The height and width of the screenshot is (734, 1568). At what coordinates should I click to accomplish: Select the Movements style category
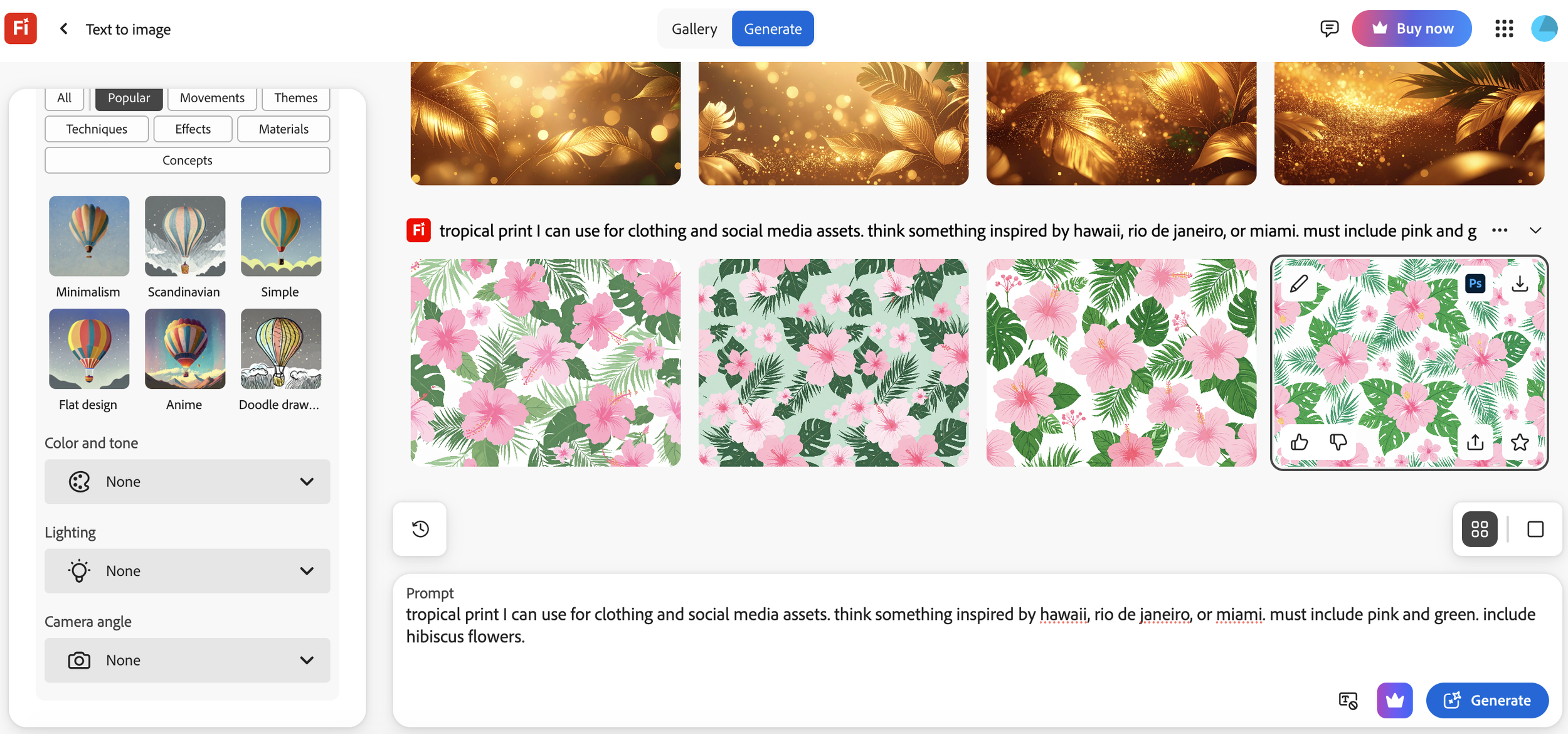coord(212,98)
